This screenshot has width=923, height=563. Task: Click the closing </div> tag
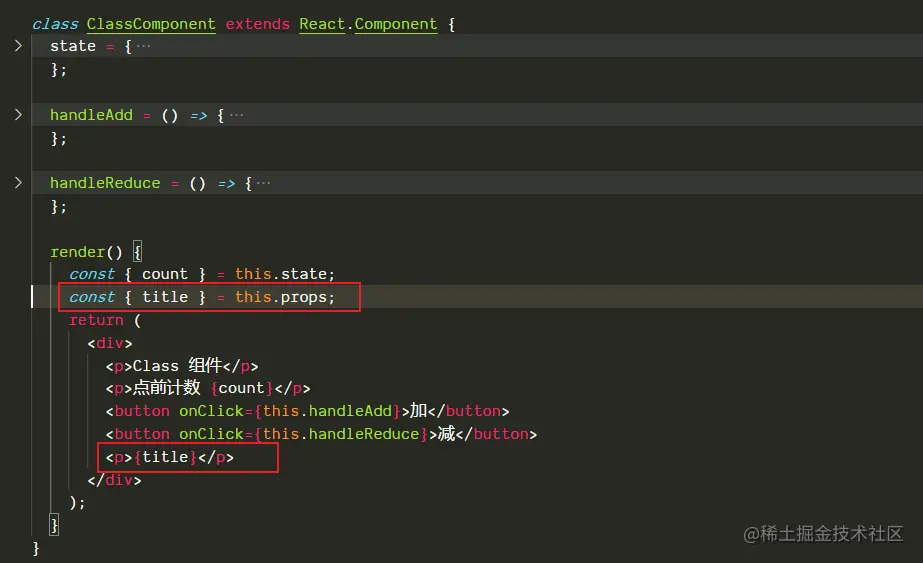(114, 480)
